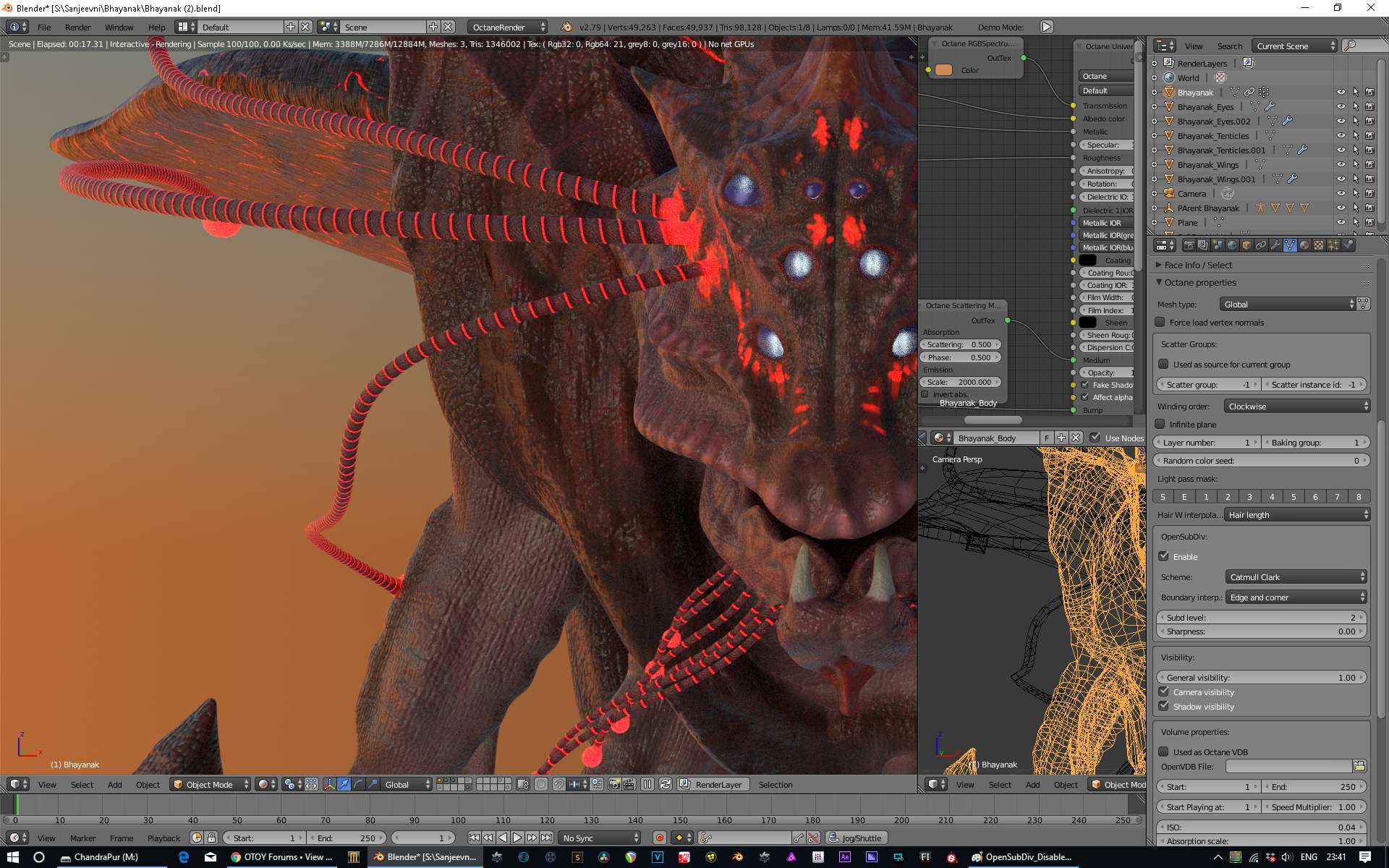Open the Window menu
Screen dimensions: 1389x868
coord(119,27)
